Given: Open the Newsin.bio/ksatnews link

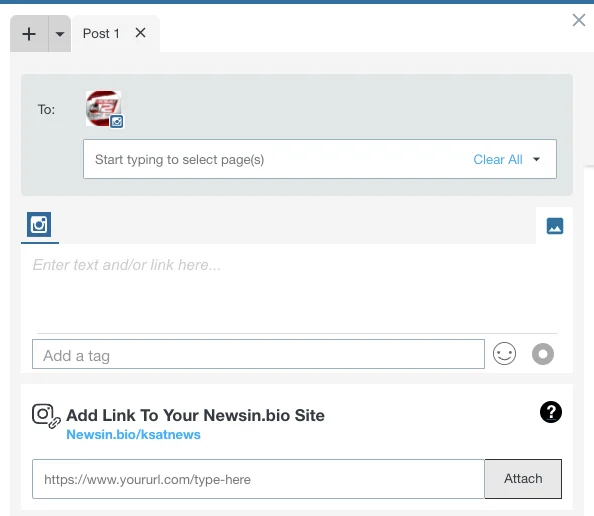Looking at the screenshot, I should (x=133, y=435).
